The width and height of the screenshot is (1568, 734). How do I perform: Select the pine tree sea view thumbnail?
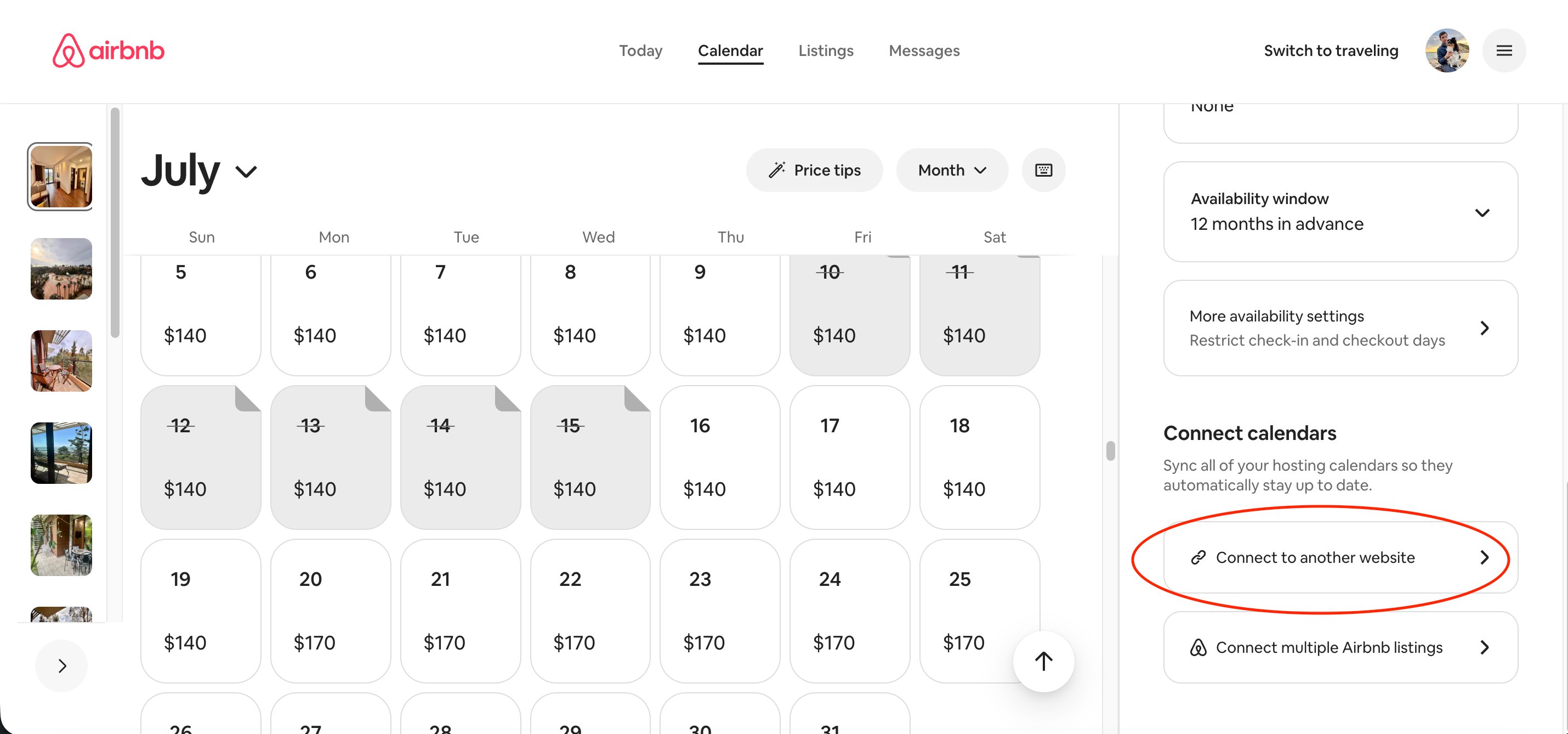click(x=61, y=453)
